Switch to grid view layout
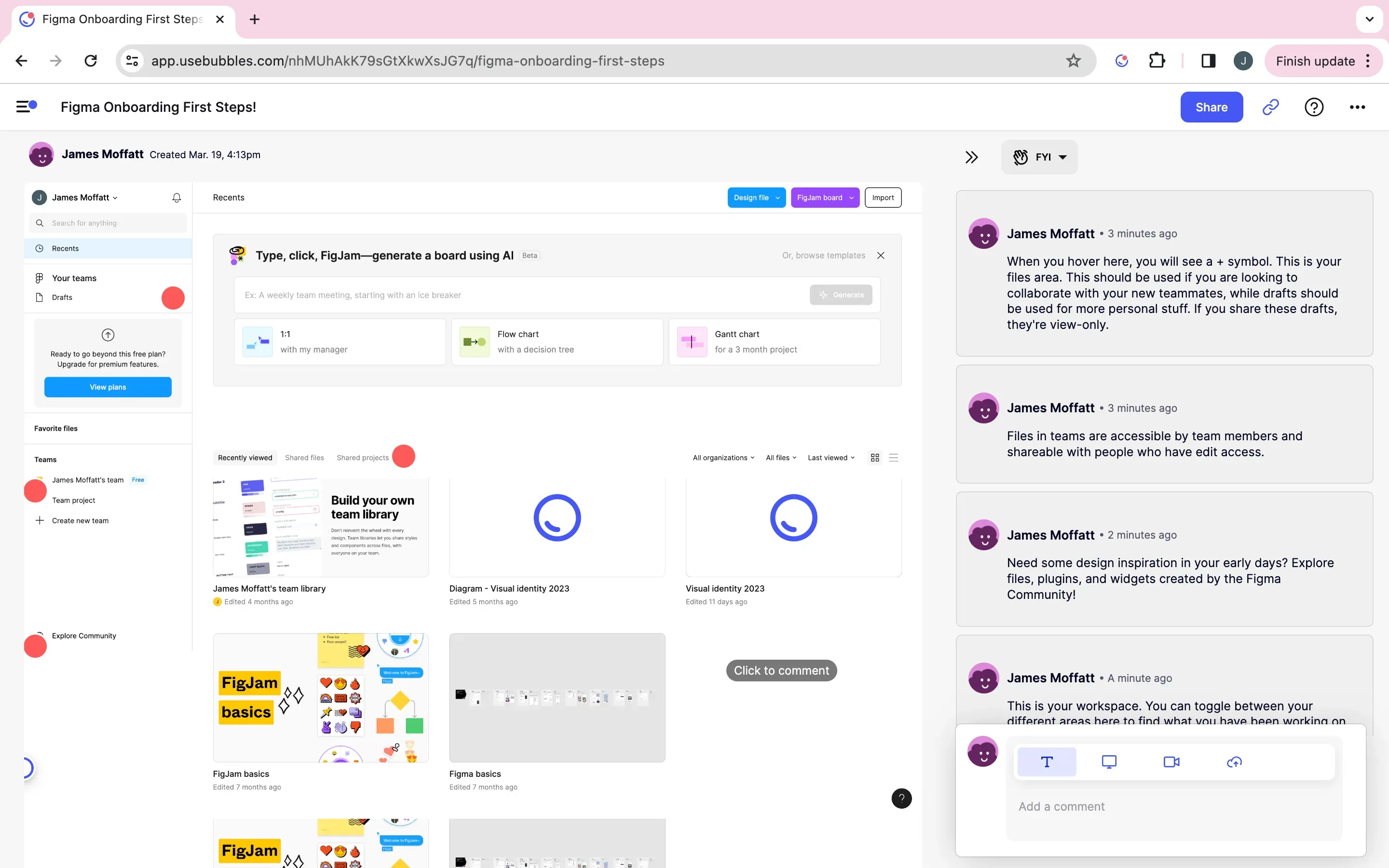 [x=875, y=458]
